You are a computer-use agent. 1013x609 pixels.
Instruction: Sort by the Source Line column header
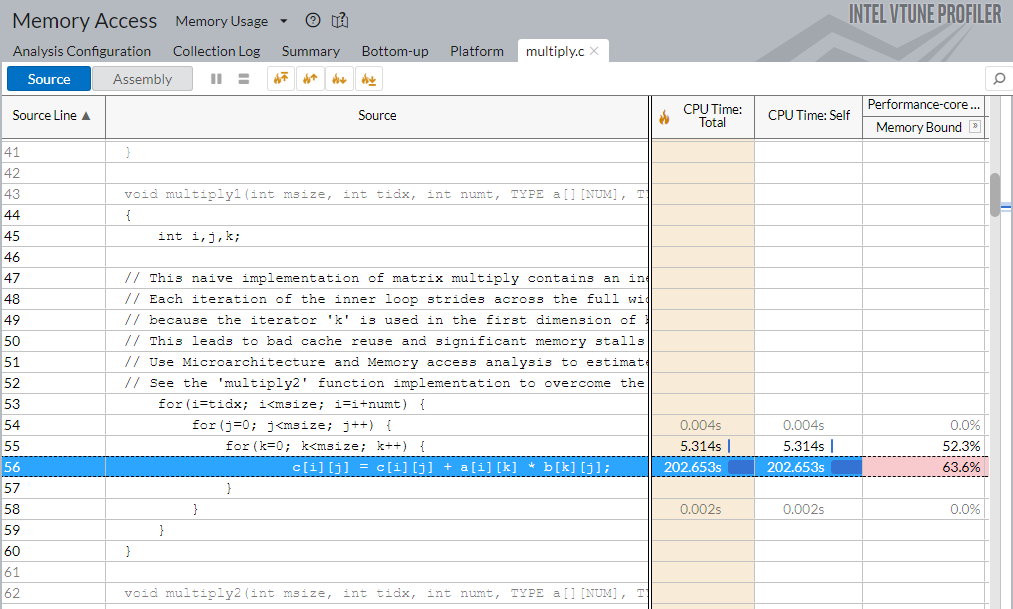pyautogui.click(x=53, y=116)
